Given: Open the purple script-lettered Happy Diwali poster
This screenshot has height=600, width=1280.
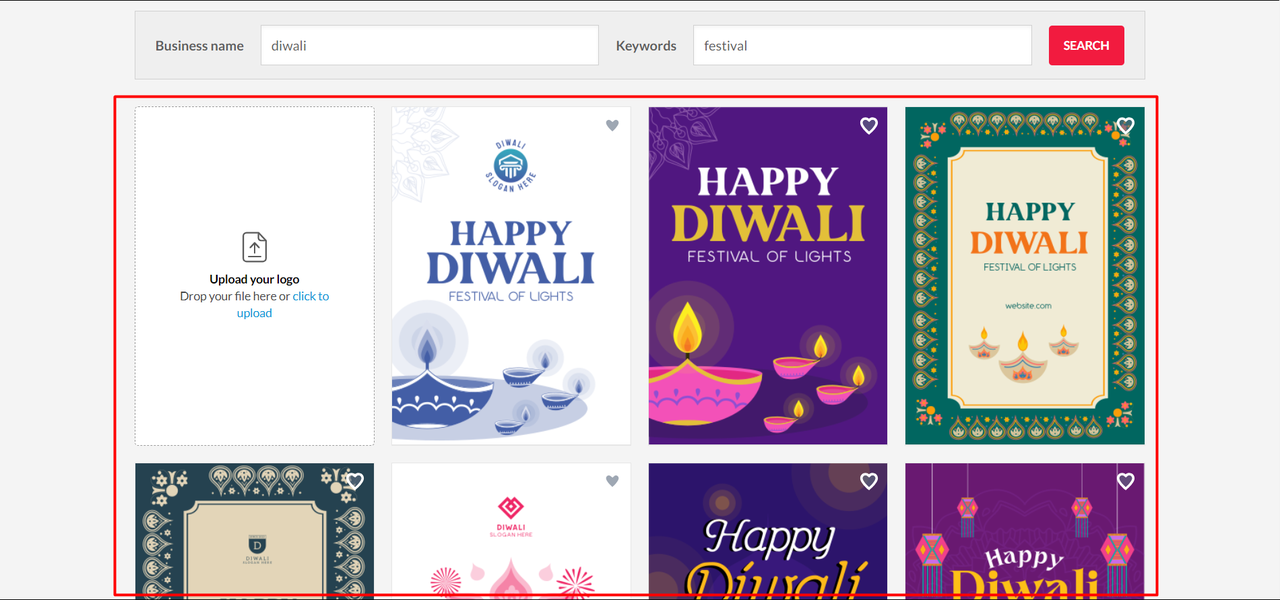Looking at the screenshot, I should pyautogui.click(x=768, y=532).
